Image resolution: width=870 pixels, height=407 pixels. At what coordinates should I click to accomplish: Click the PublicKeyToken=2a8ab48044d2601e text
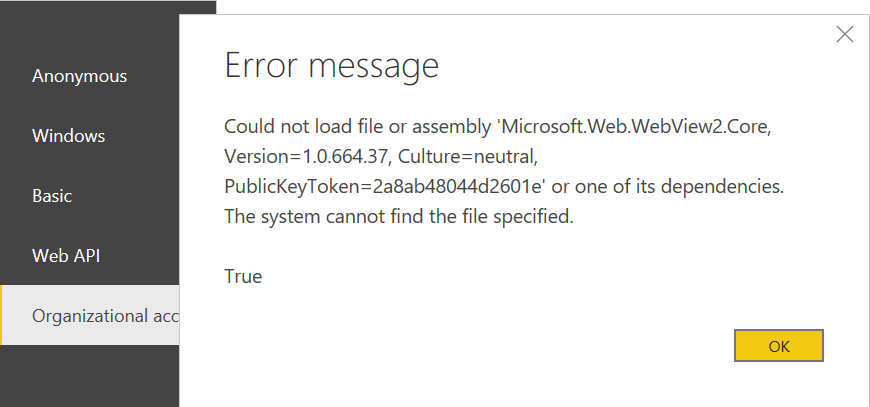[x=386, y=187]
